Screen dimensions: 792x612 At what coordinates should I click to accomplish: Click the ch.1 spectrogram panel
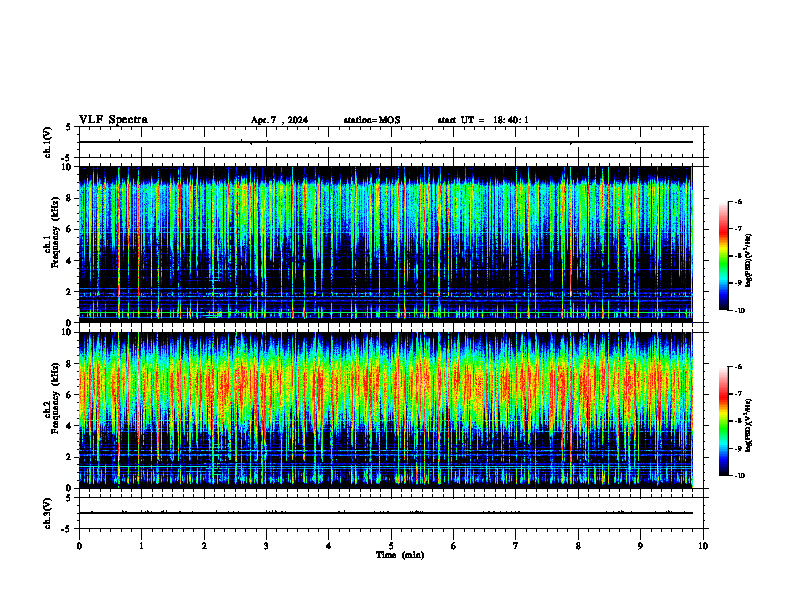(x=386, y=244)
